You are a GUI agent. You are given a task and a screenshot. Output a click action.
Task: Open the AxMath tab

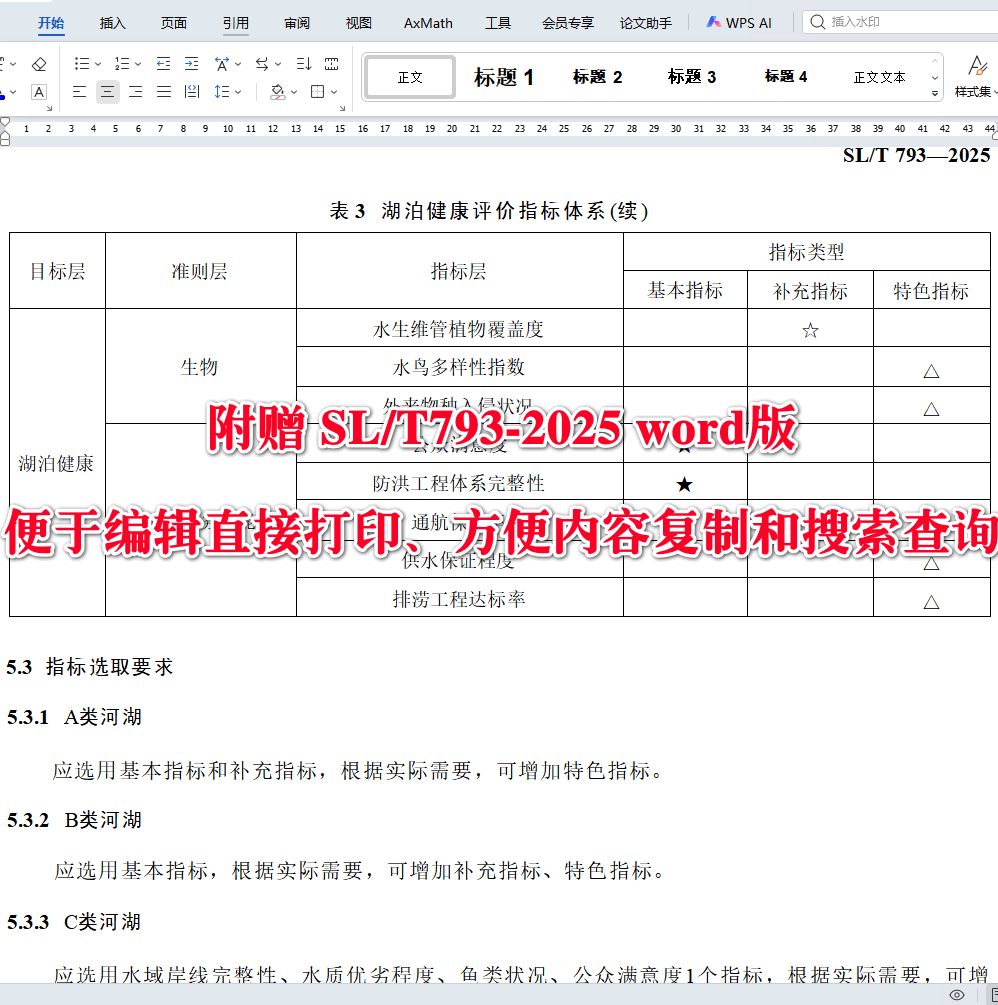tap(428, 23)
